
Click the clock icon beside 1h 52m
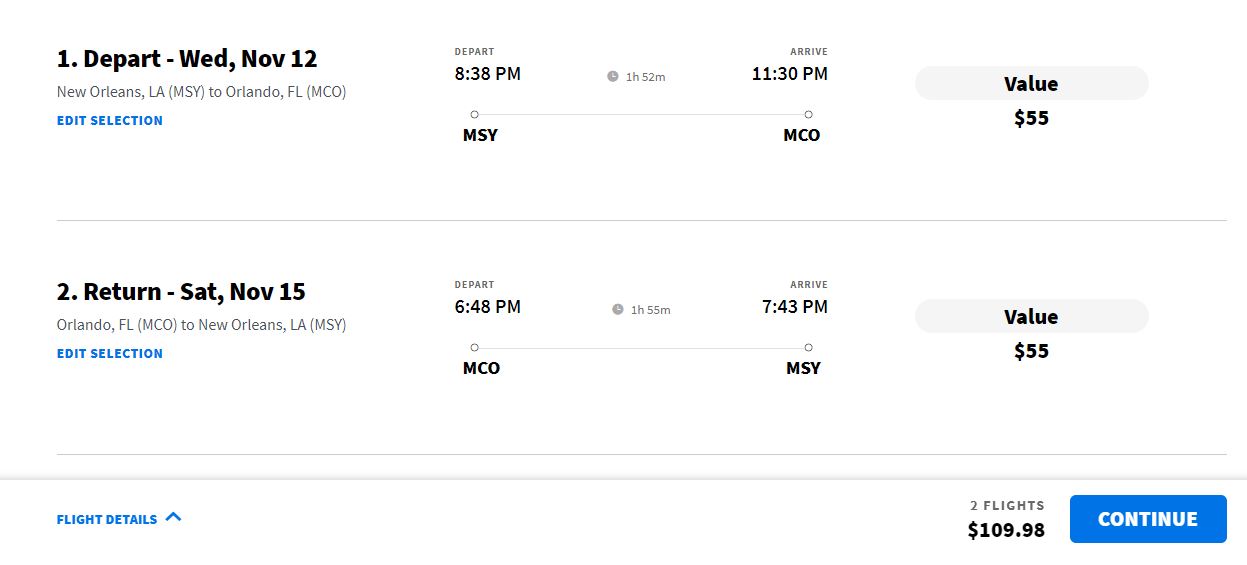[x=613, y=76]
